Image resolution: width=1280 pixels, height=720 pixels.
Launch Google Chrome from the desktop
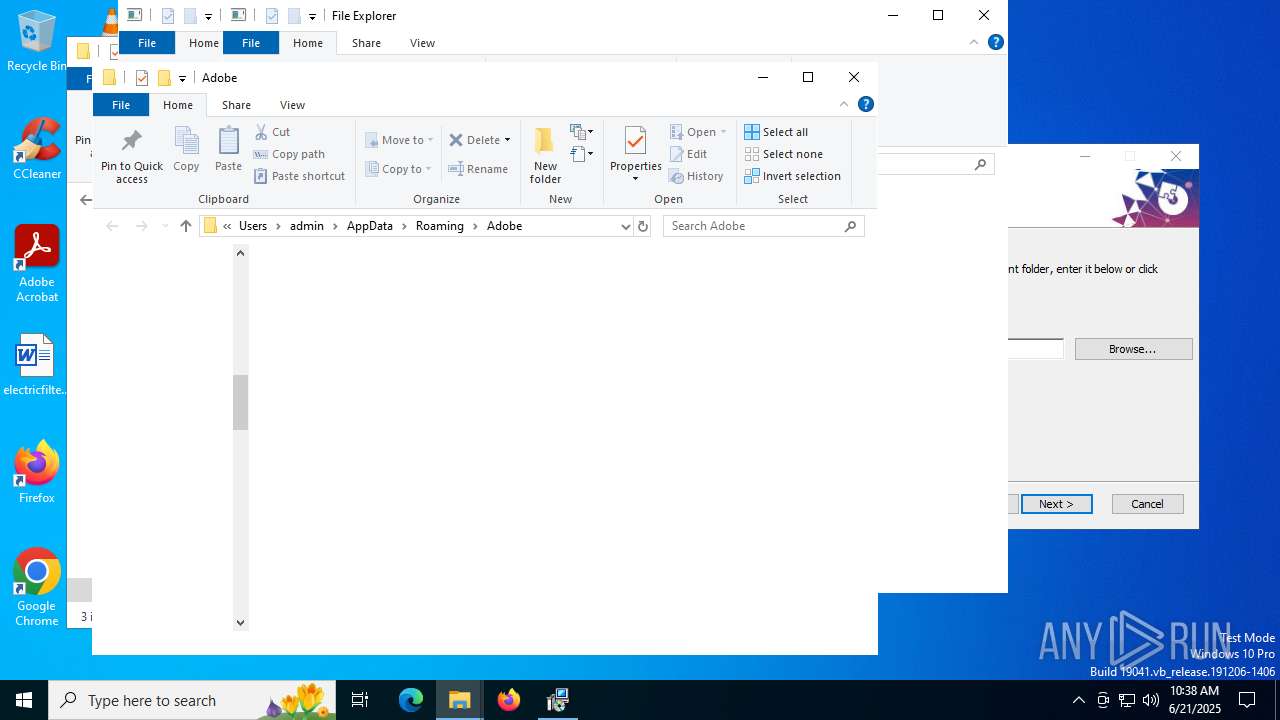point(37,588)
